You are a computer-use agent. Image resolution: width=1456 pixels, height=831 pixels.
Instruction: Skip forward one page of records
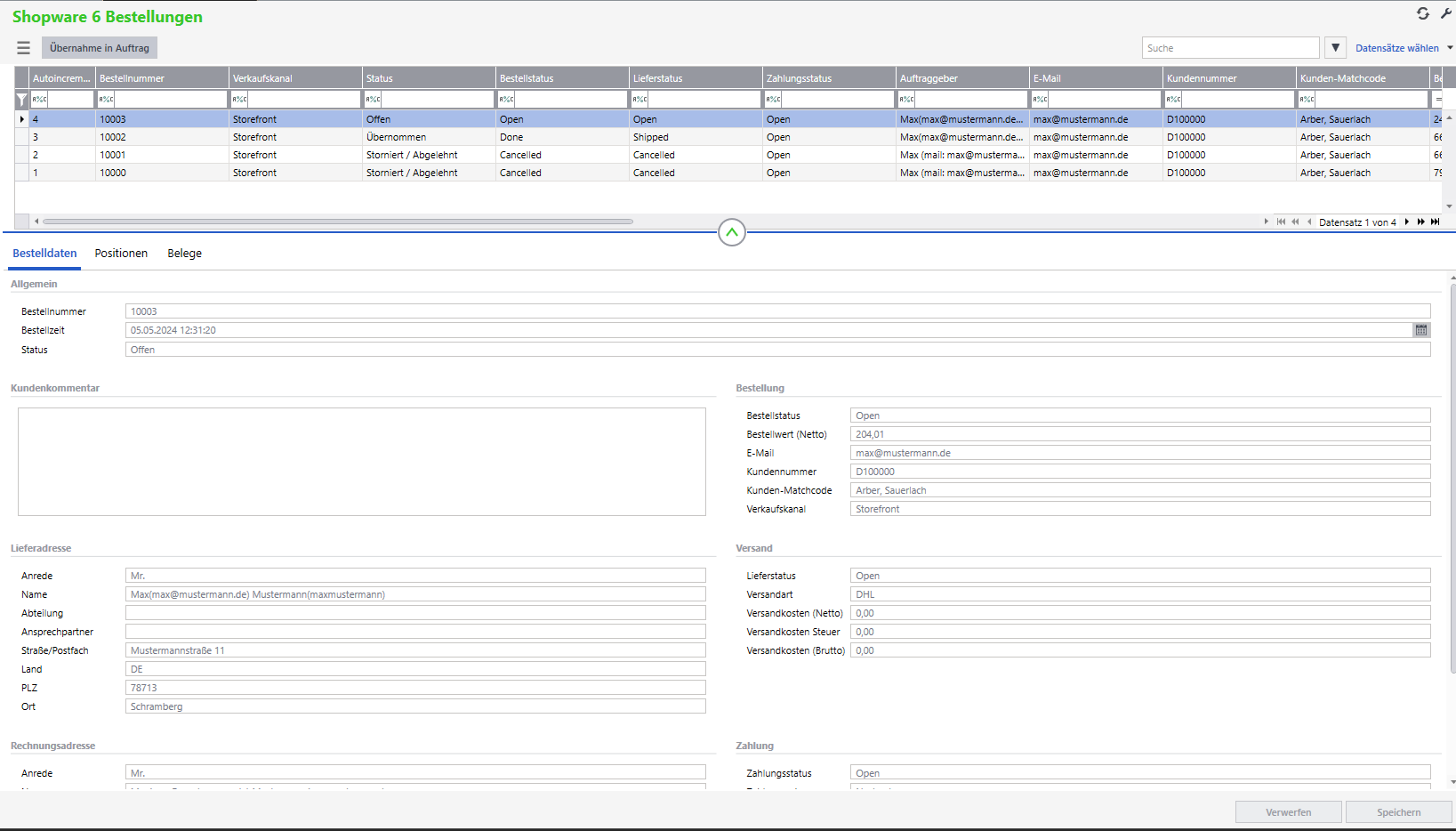pyautogui.click(x=1420, y=222)
